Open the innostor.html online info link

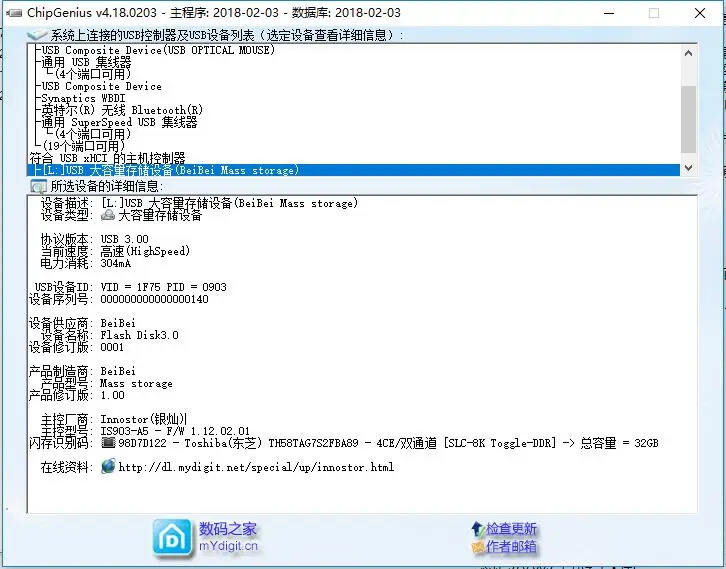(256, 467)
